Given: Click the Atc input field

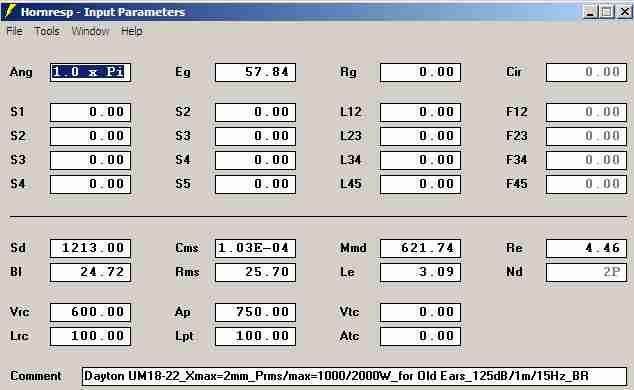Looking at the screenshot, I should [420, 336].
